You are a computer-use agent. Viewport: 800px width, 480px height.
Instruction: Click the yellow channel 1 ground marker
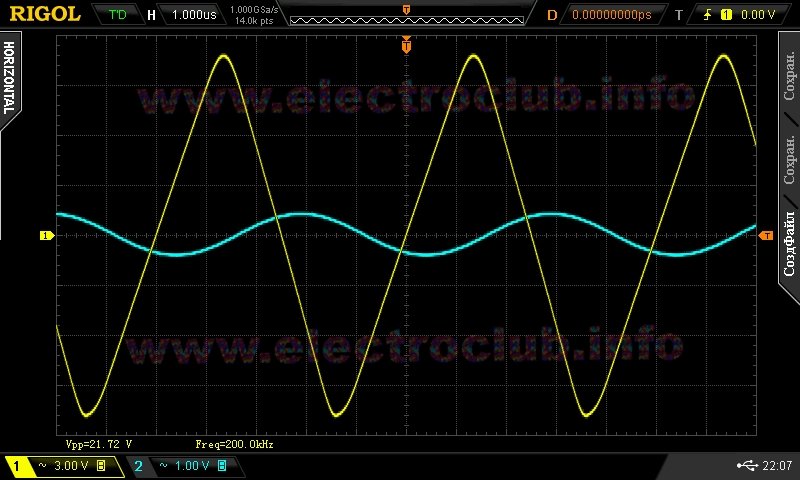47,235
